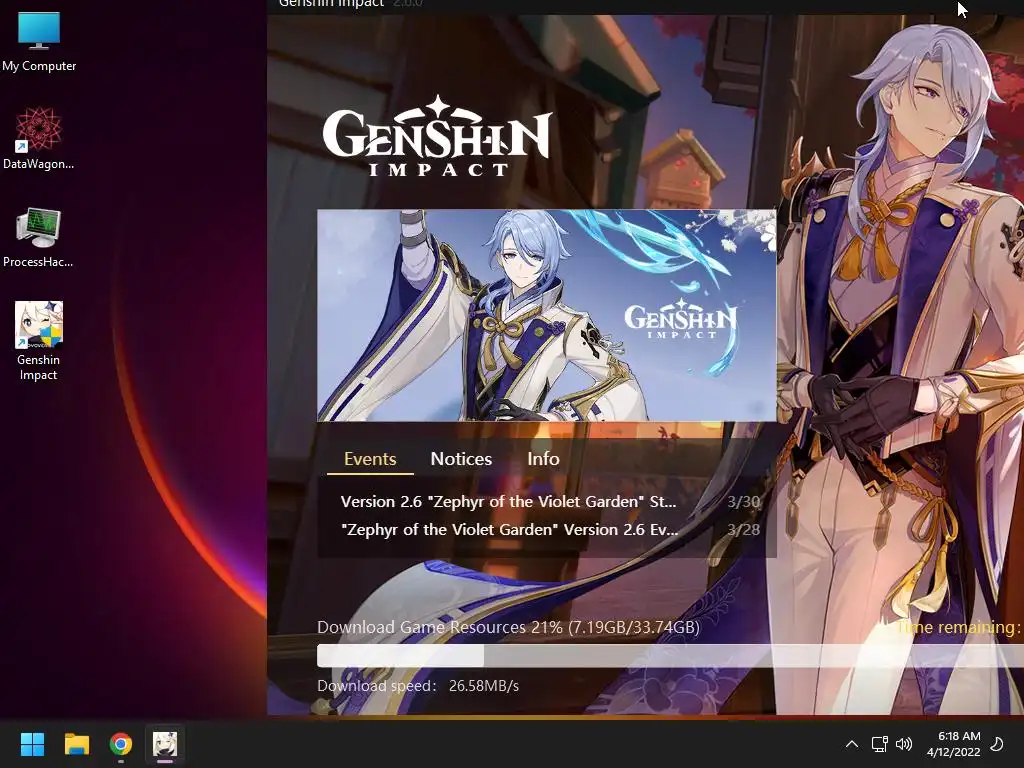Open the focus assist moon icon
The height and width of the screenshot is (768, 1024).
tap(997, 744)
